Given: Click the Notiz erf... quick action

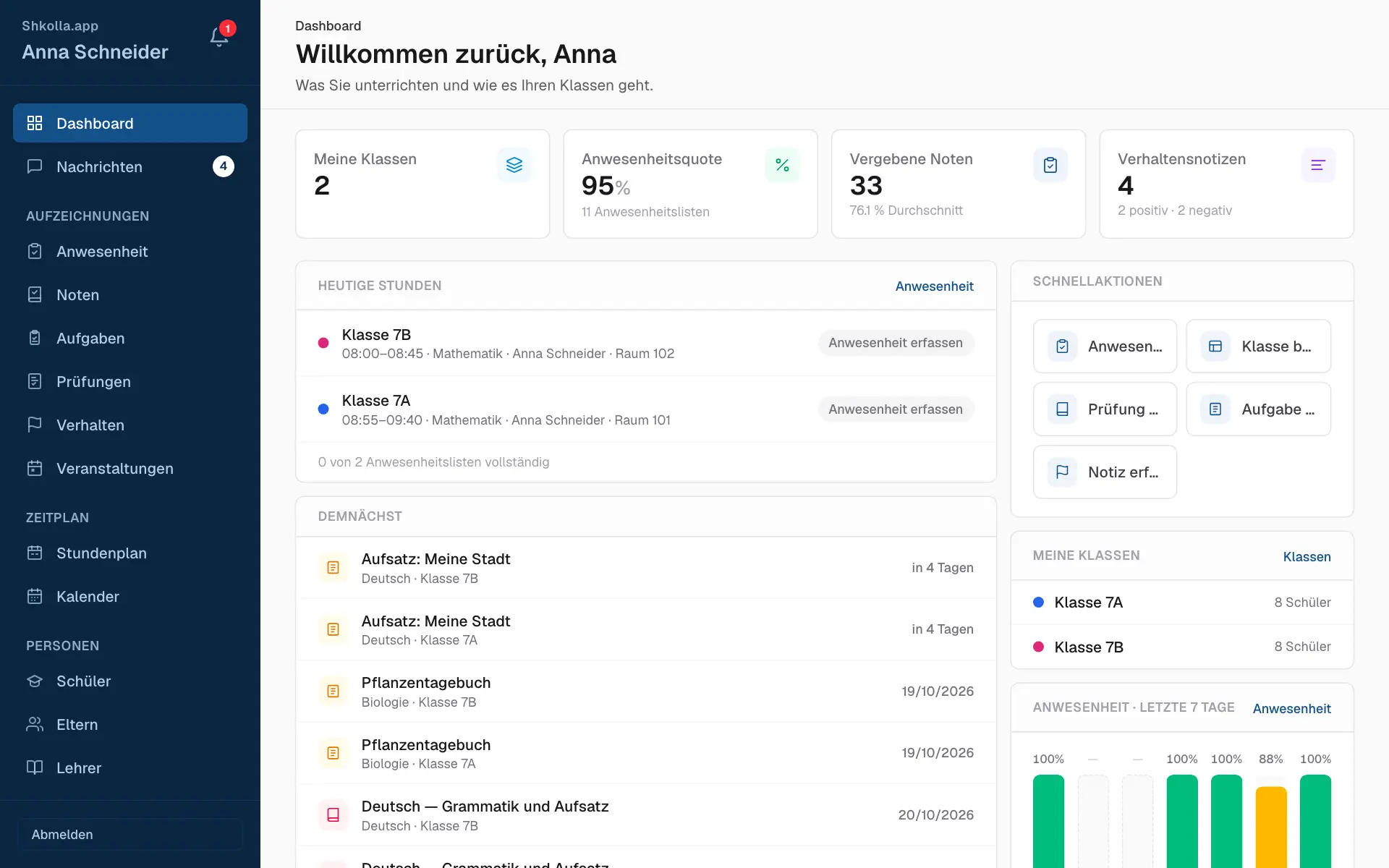Looking at the screenshot, I should coord(1105,472).
